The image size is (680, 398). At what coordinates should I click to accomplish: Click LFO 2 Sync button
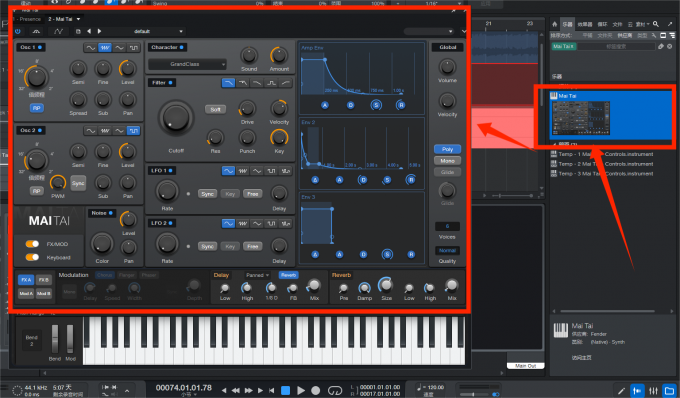coord(207,246)
